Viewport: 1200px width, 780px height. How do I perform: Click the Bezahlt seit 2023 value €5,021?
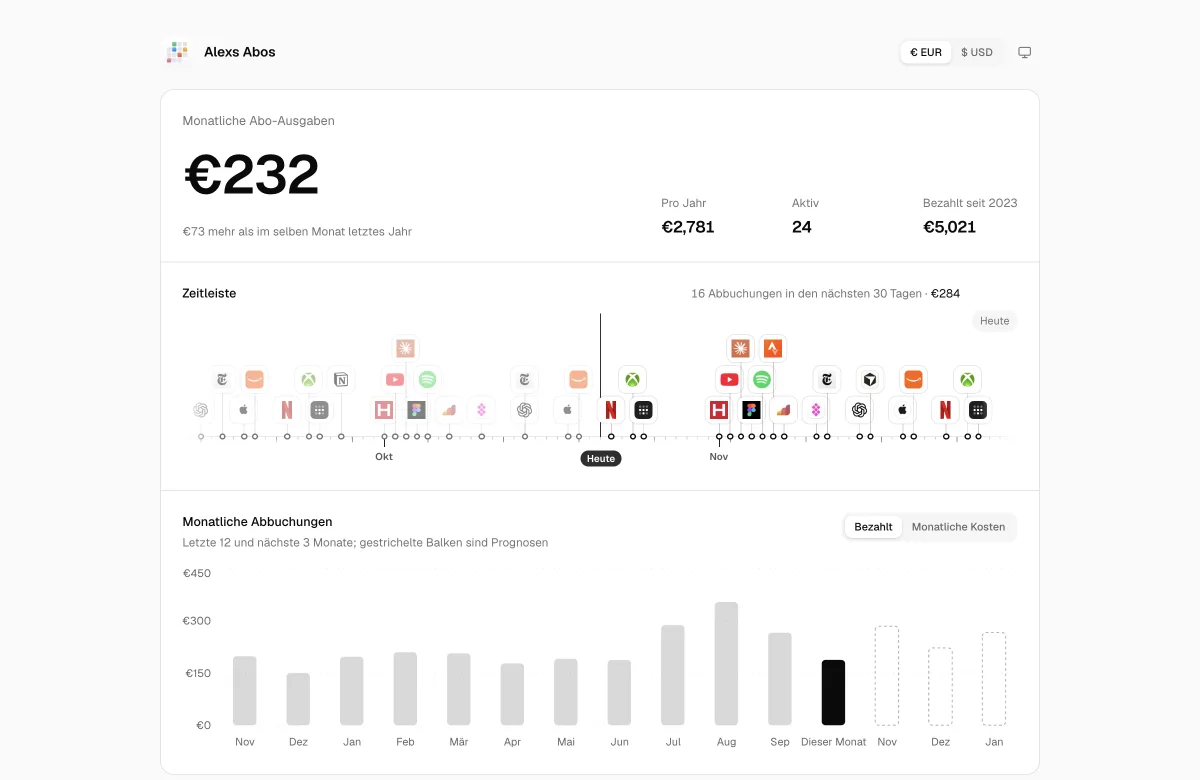(949, 227)
